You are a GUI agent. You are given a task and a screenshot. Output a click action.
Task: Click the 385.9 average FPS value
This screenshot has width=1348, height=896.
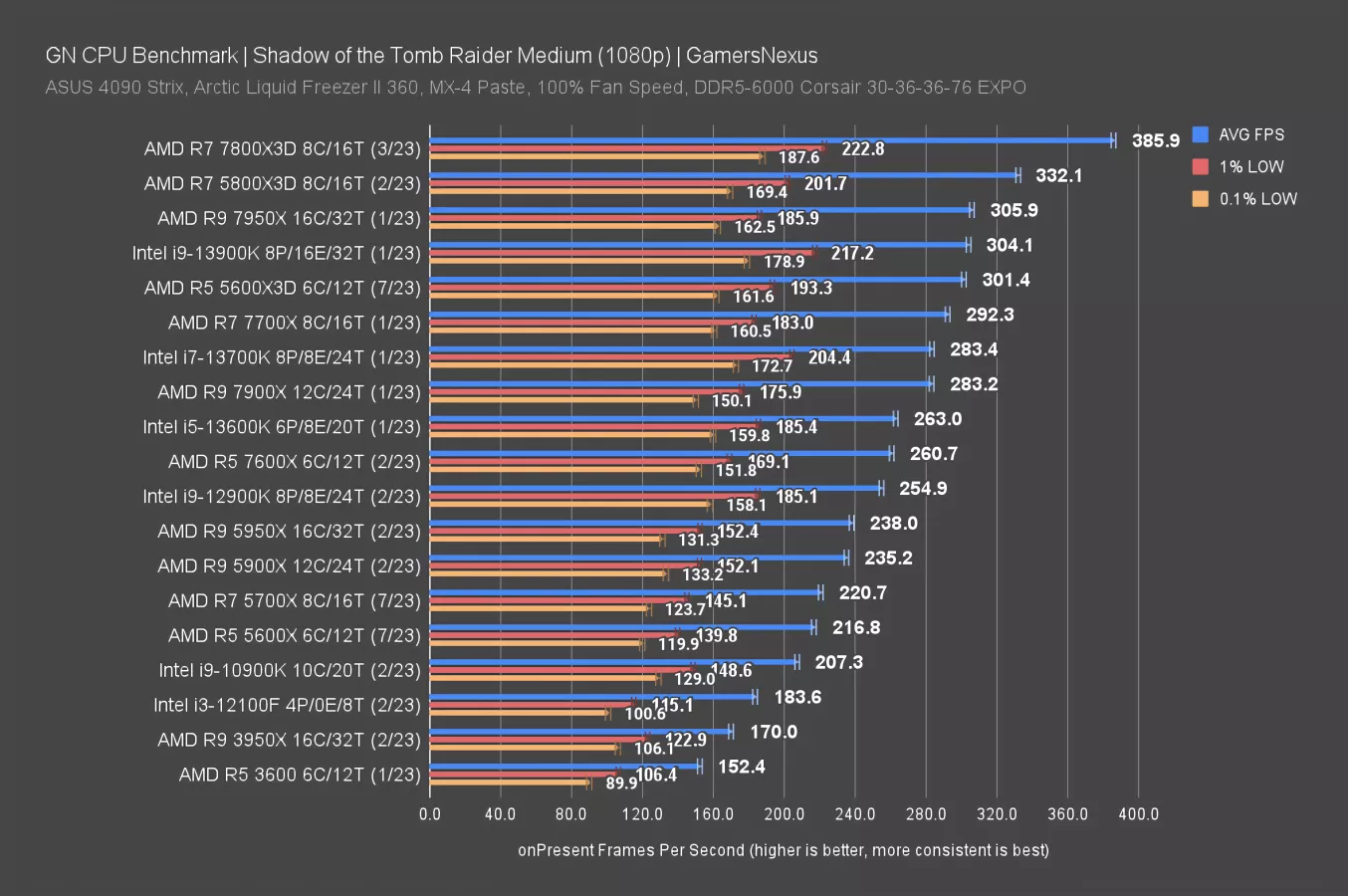pos(1155,140)
